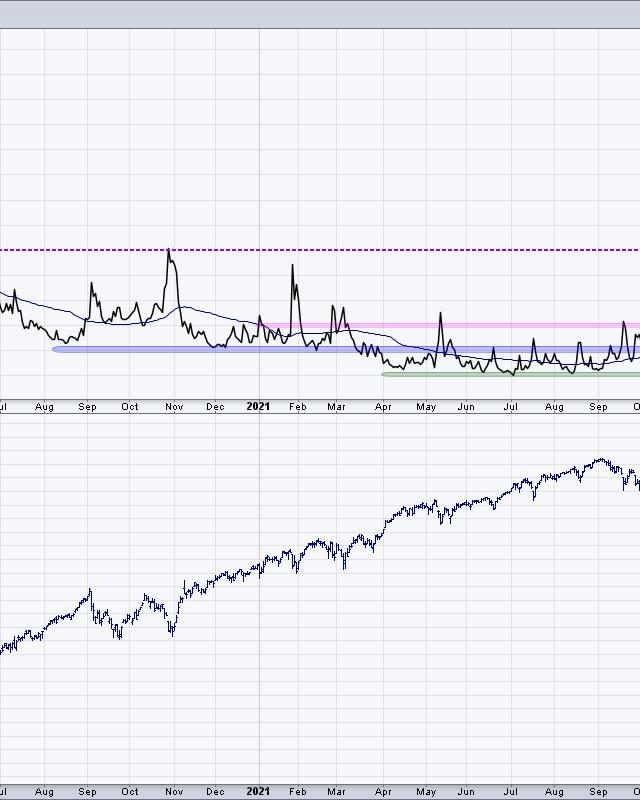Click the Apr label on upper chart axis
The image size is (640, 800).
383,407
